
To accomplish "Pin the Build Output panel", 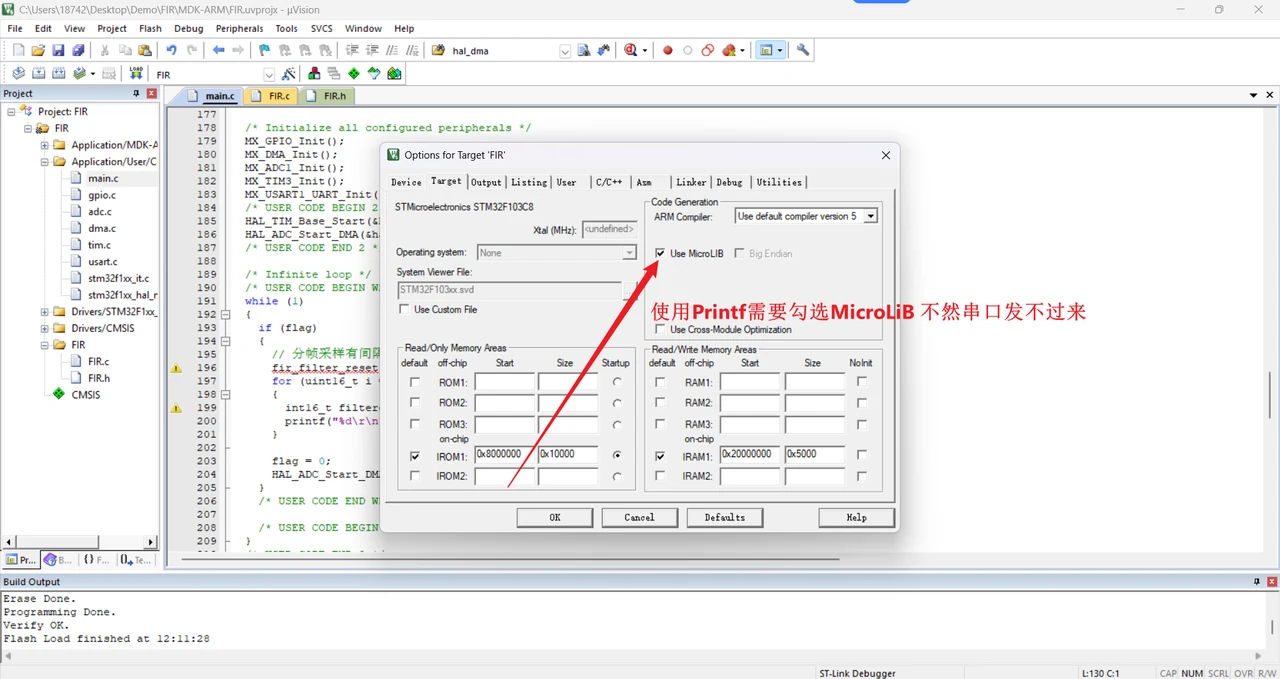I will click(1257, 581).
